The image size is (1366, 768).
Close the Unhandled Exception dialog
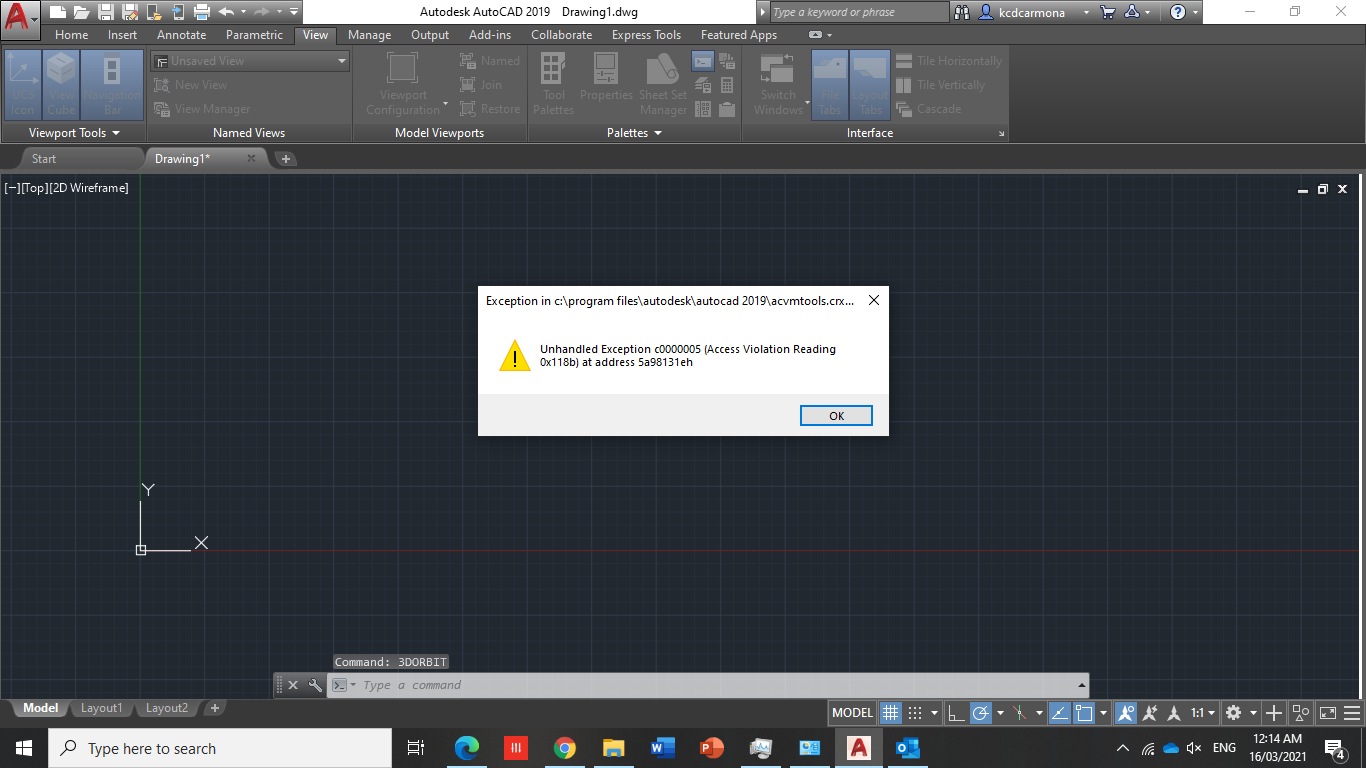pyautogui.click(x=873, y=300)
